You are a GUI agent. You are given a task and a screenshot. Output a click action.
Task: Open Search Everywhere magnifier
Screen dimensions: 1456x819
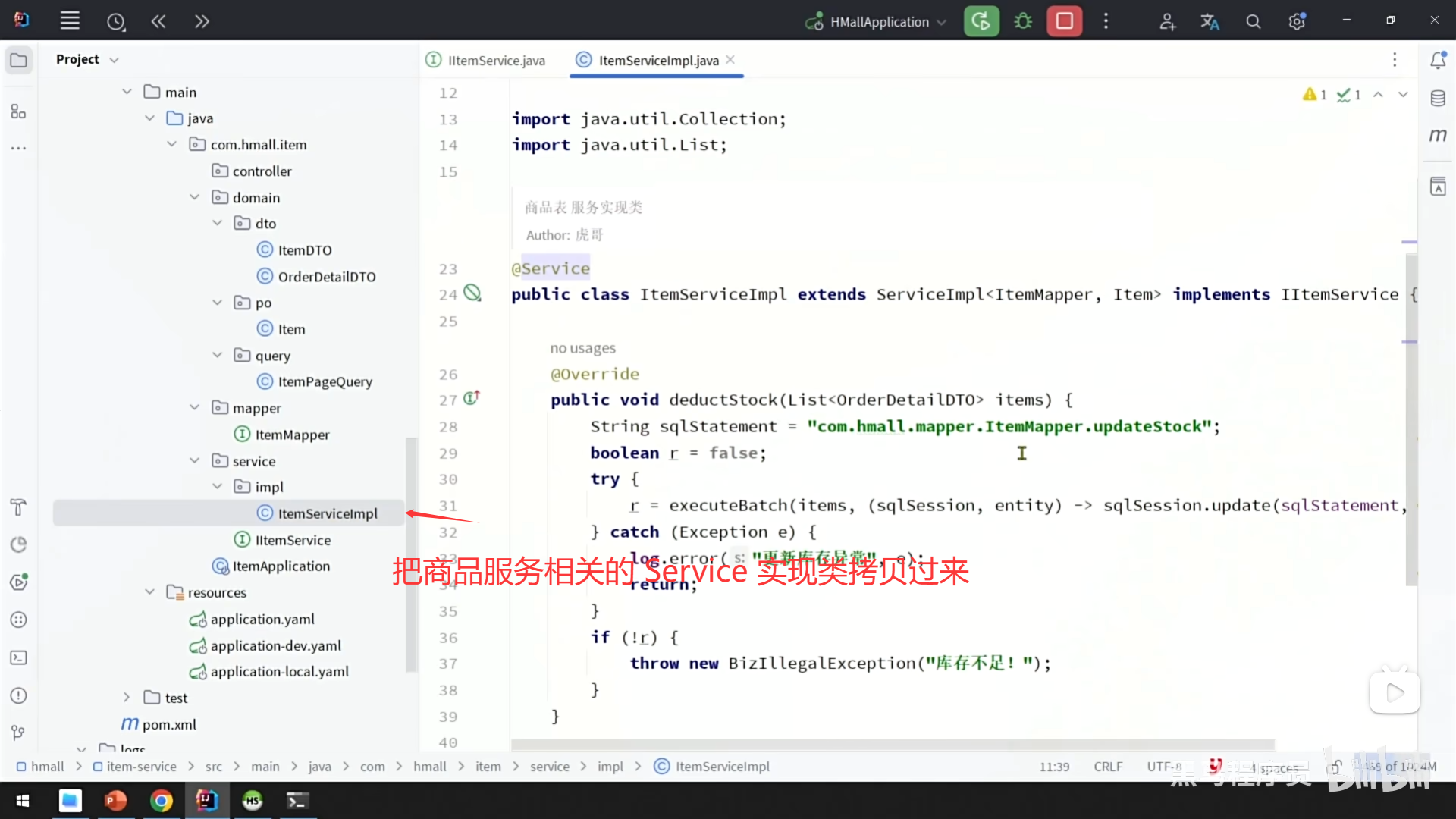click(1253, 21)
